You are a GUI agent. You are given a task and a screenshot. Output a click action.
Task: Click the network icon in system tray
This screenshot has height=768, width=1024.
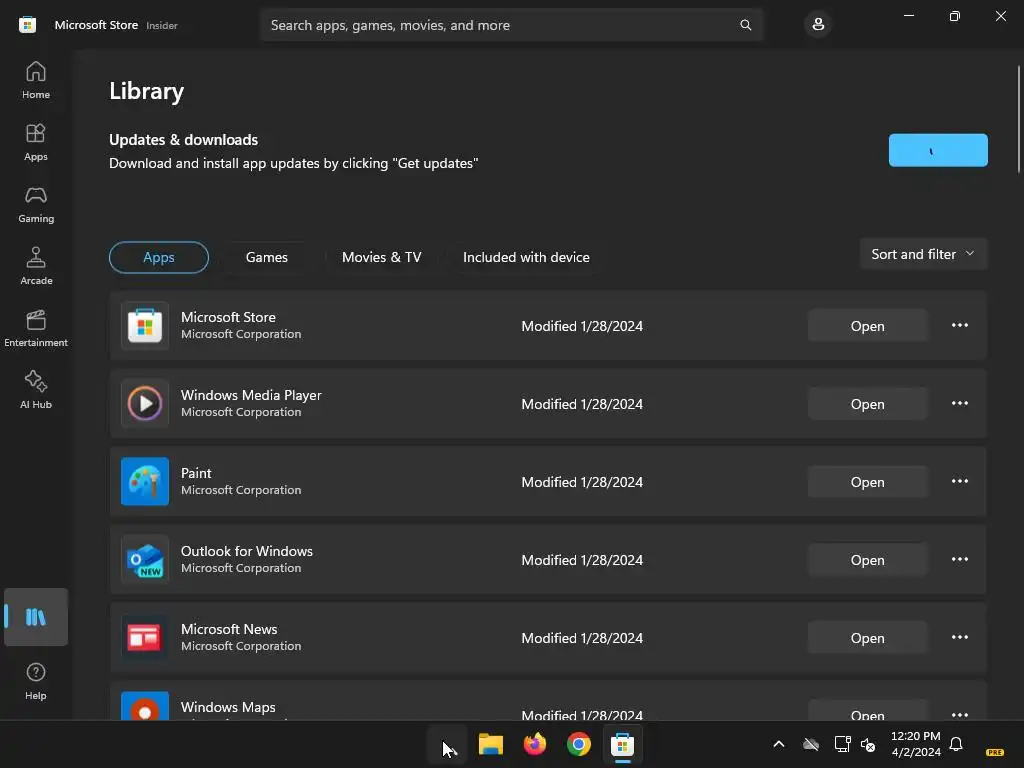pyautogui.click(x=842, y=744)
